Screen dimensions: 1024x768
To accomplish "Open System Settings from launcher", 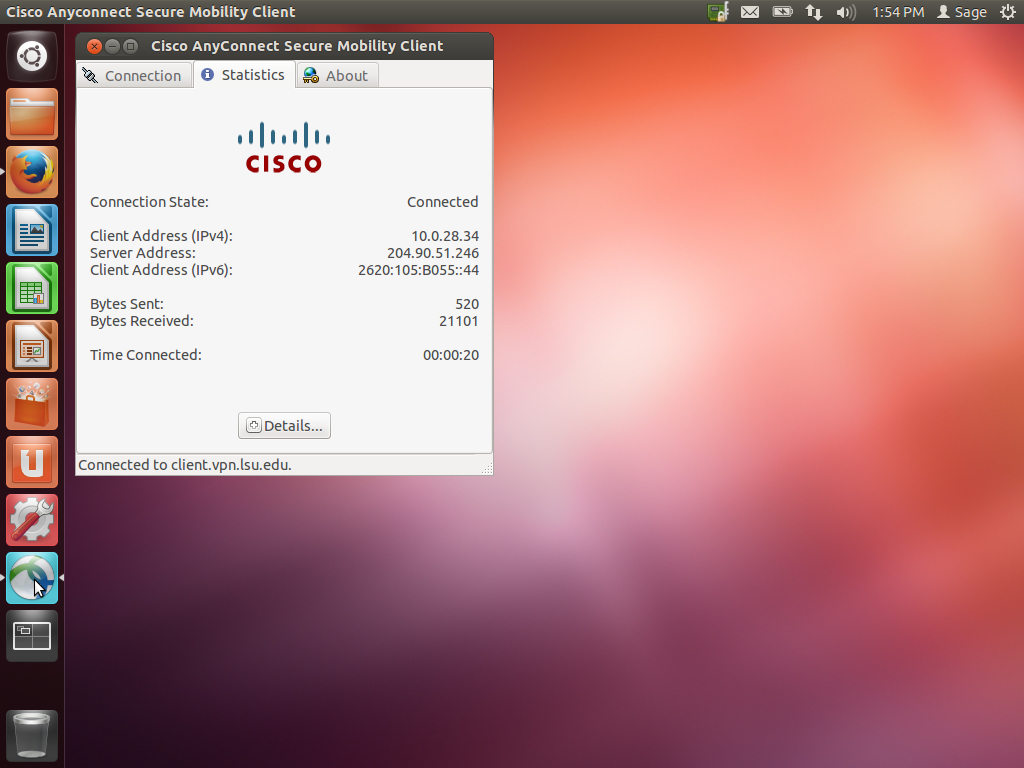I will 32,520.
